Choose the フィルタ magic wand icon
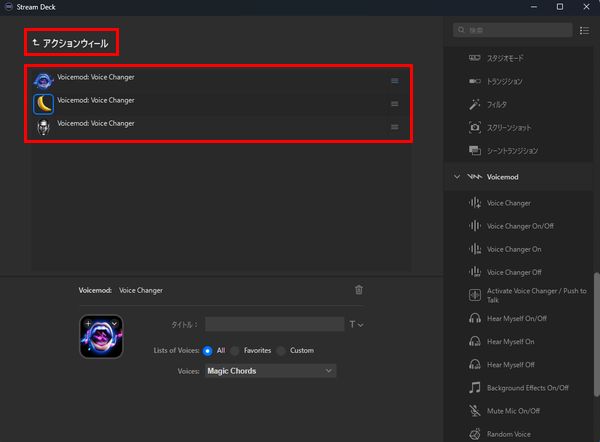The image size is (600, 442). [x=474, y=104]
